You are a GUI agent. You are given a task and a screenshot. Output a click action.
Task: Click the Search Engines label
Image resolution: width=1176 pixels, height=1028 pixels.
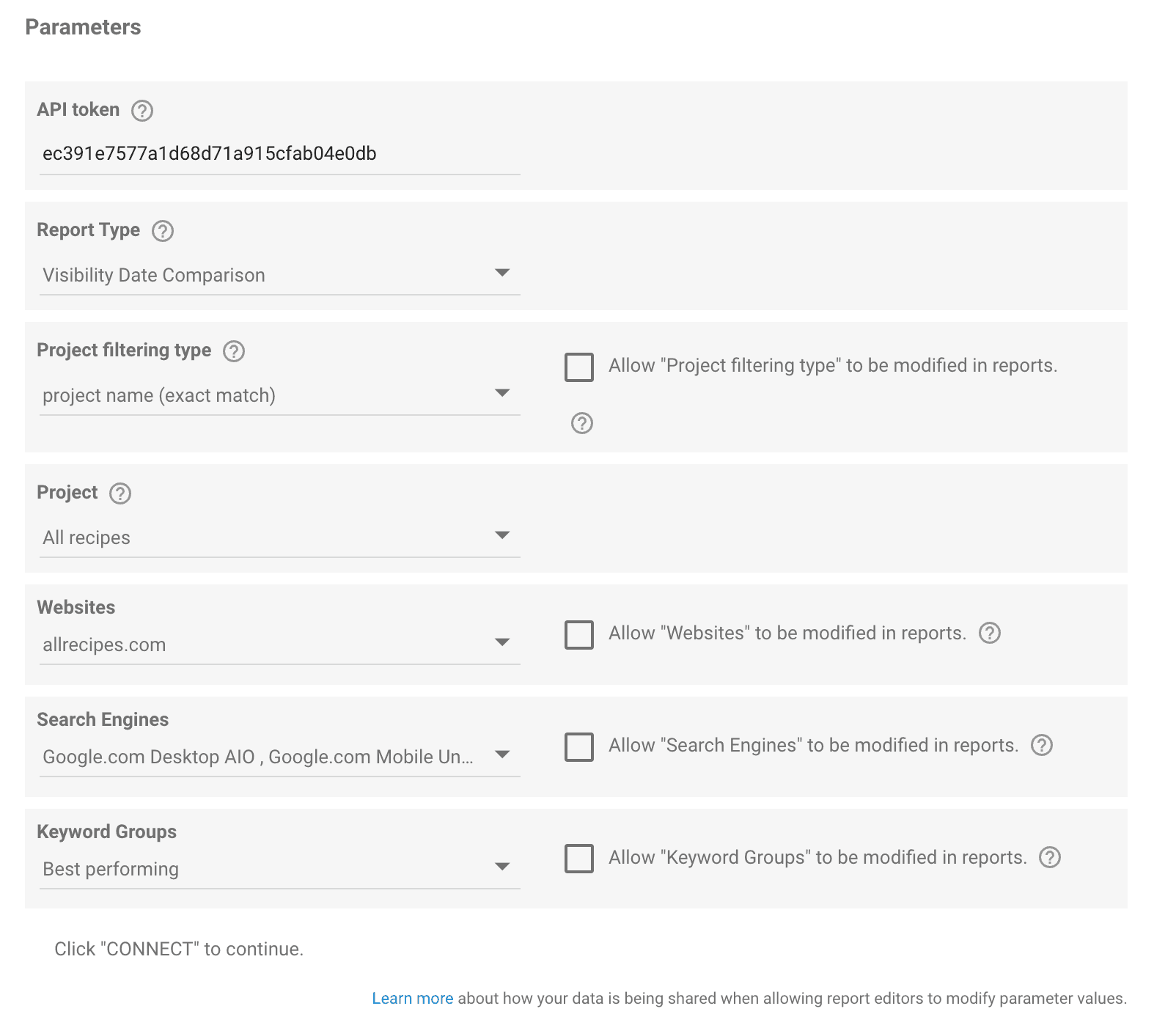[x=103, y=719]
